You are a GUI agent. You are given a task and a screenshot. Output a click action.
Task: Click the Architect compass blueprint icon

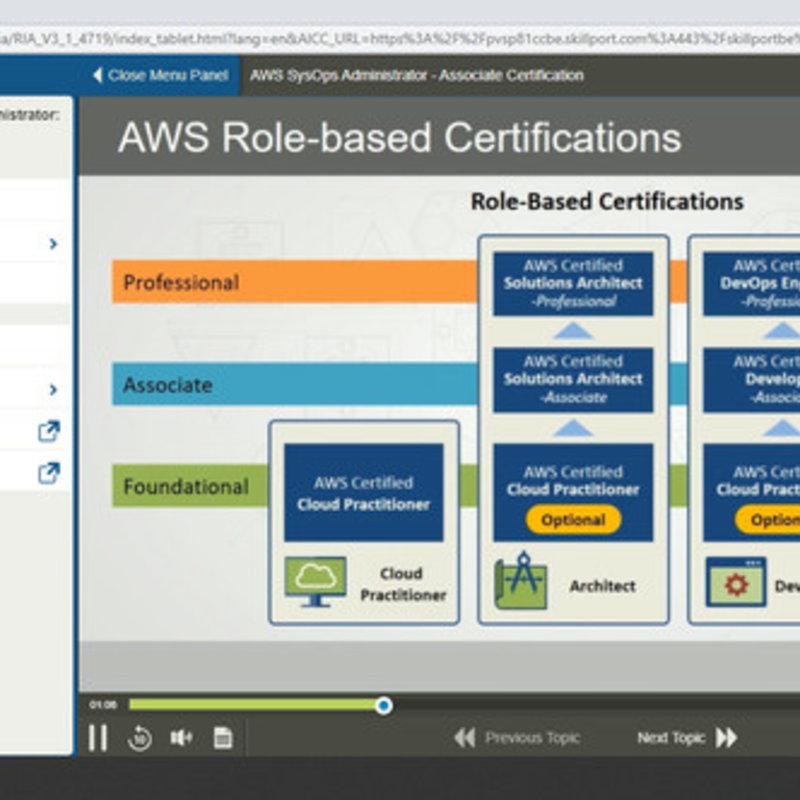520,580
